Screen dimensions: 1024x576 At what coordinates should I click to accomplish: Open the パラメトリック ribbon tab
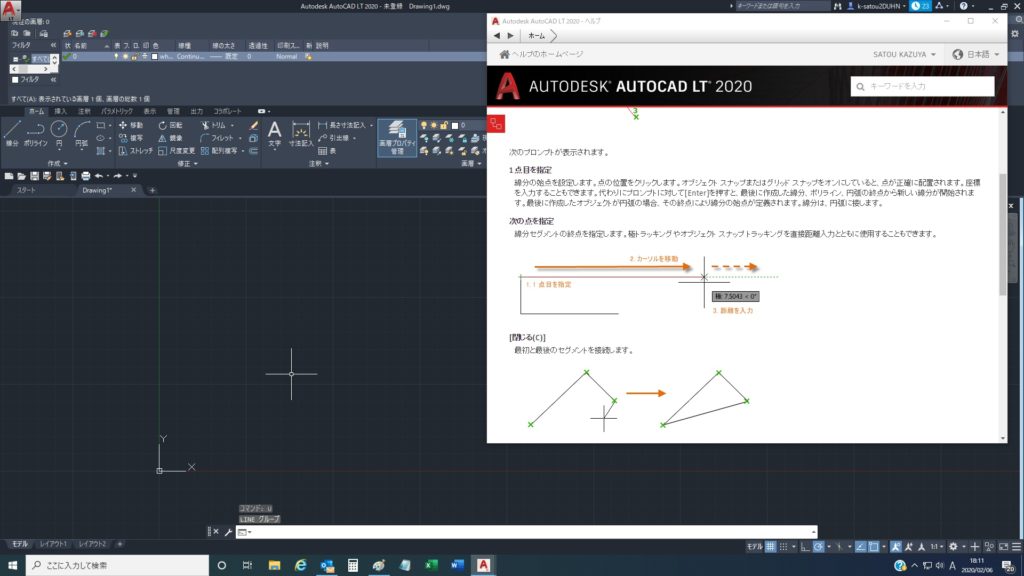117,112
